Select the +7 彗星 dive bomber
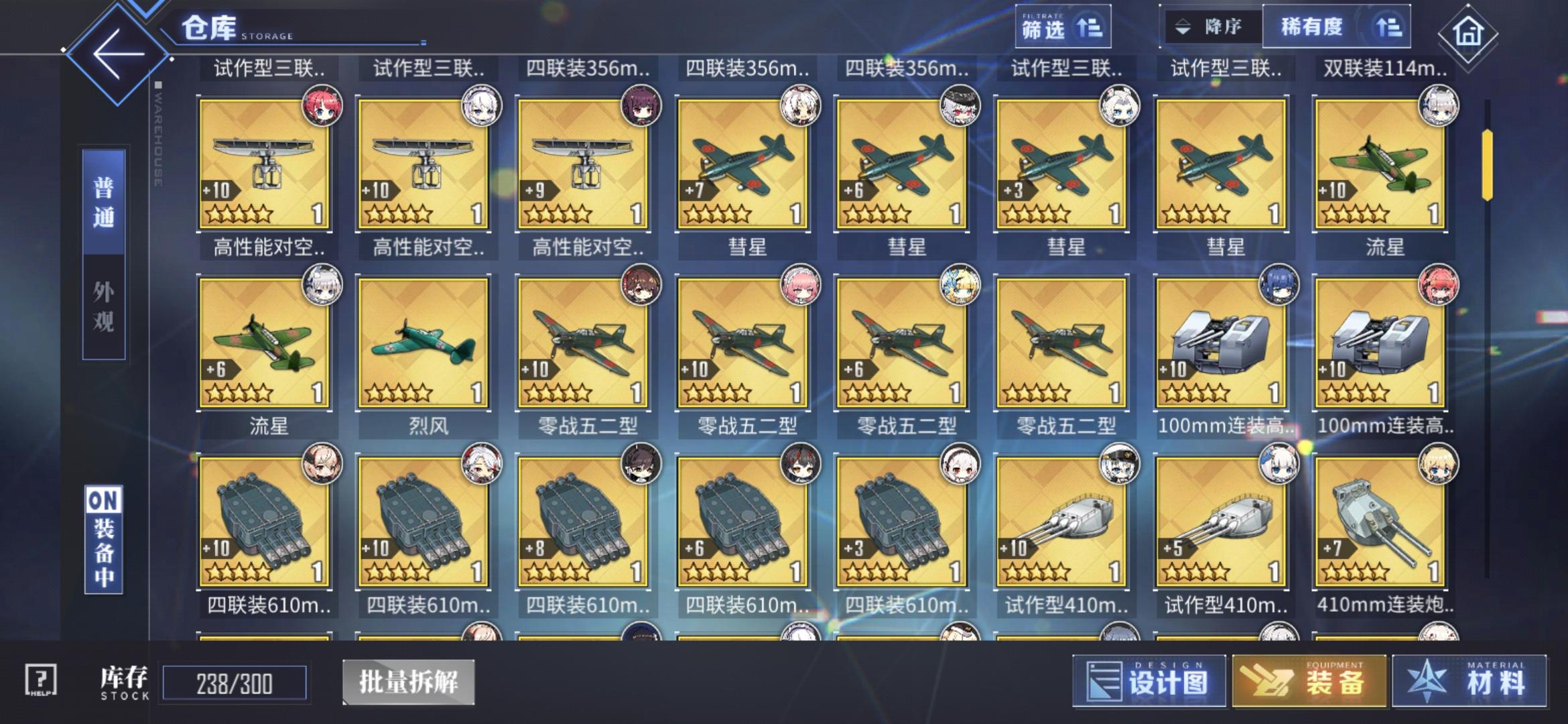The height and width of the screenshot is (724, 1568). click(742, 164)
